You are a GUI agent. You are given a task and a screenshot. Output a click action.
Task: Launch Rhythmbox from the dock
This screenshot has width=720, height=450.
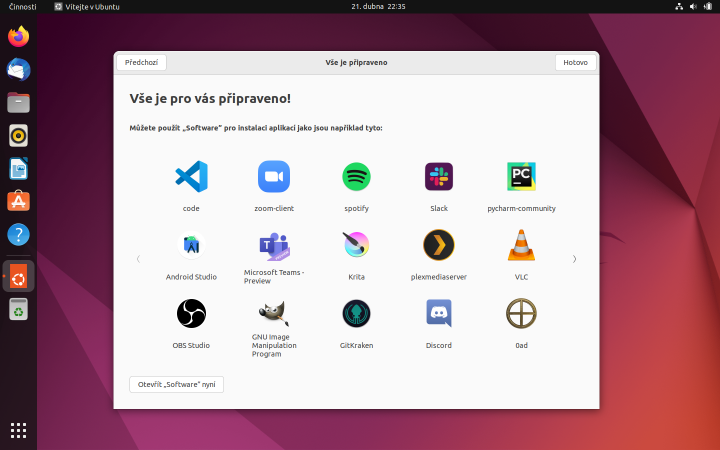(18, 135)
